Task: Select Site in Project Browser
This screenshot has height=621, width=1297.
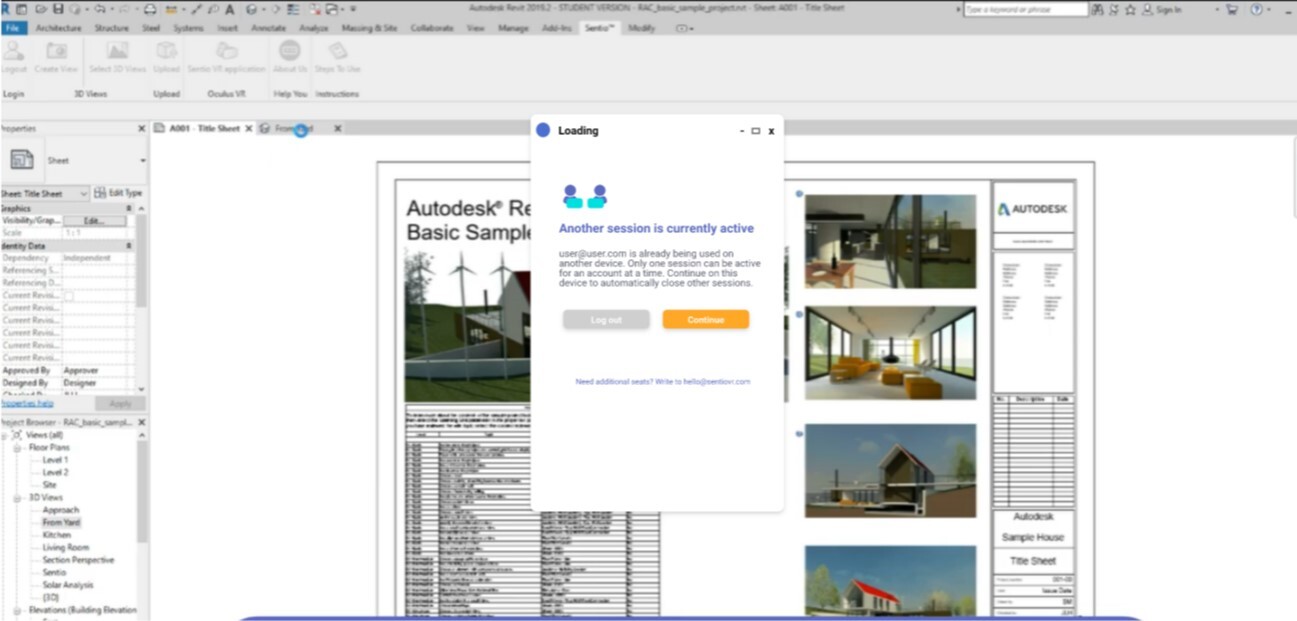Action: [x=49, y=485]
